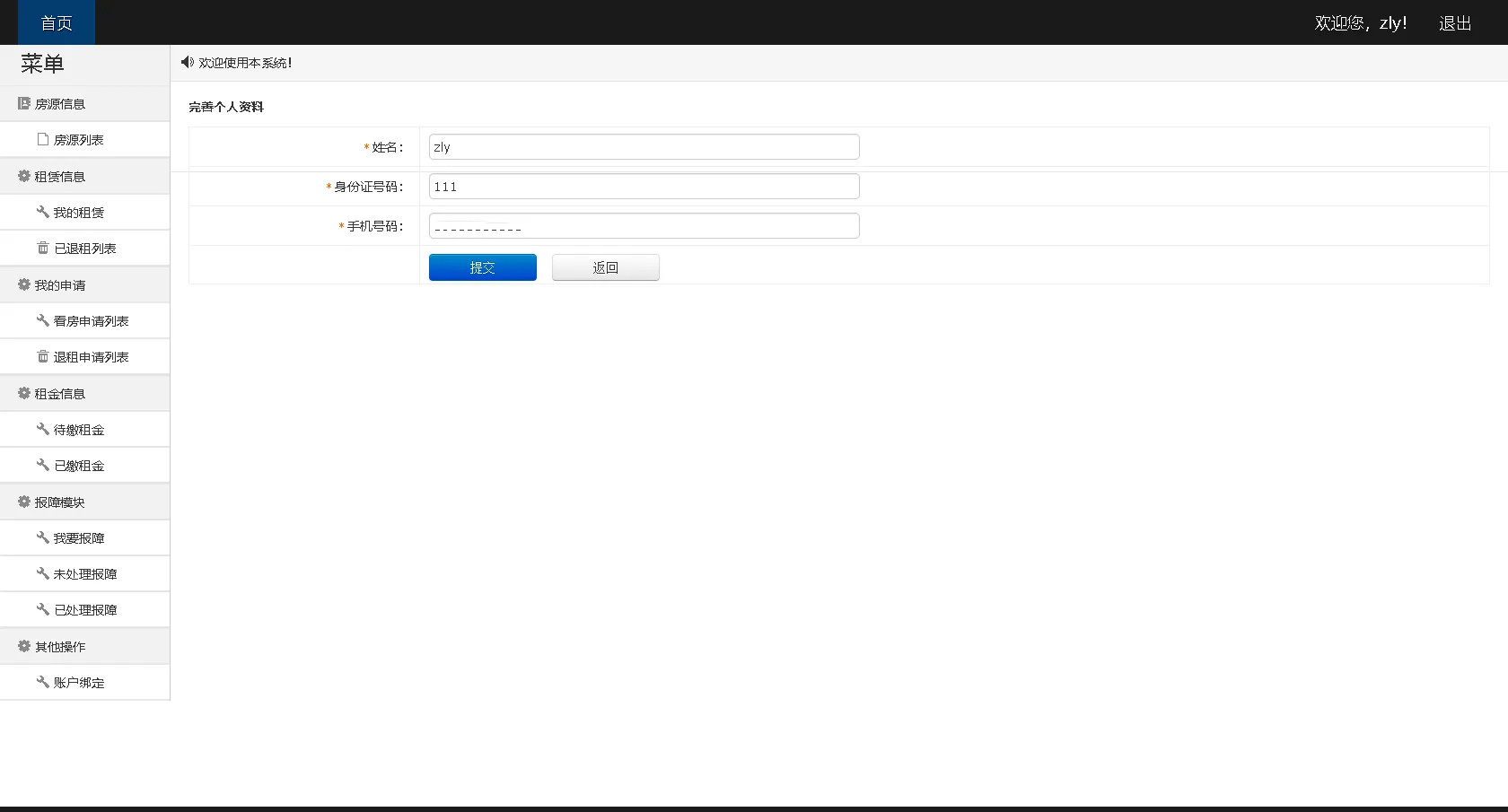Open 已退租列表 menu item
This screenshot has width=1508, height=812.
coord(84,249)
